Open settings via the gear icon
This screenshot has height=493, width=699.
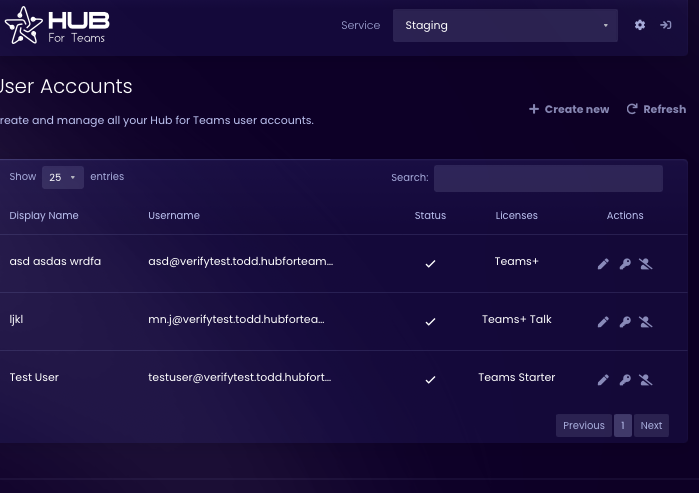coord(640,25)
